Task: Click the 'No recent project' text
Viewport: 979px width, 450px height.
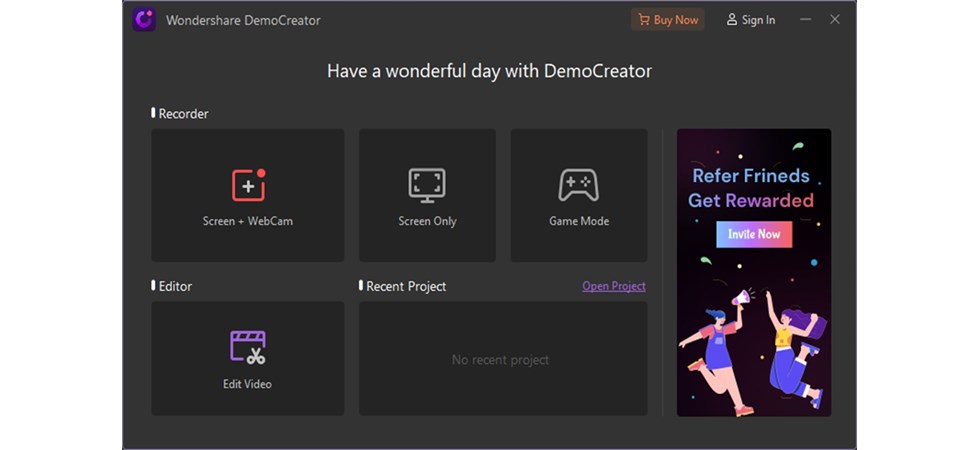Action: click(500, 360)
